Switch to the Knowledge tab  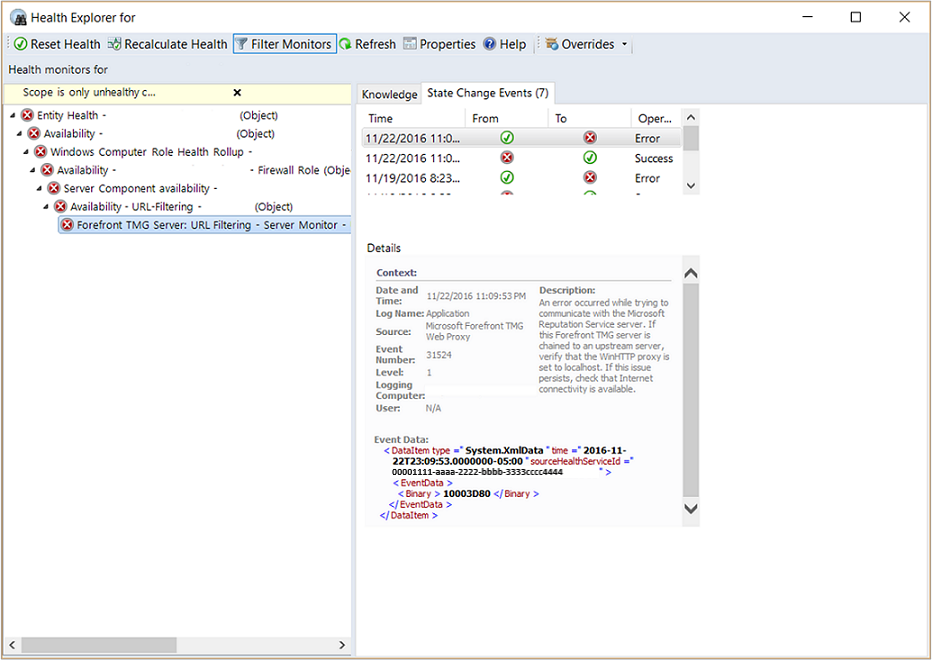tap(389, 94)
